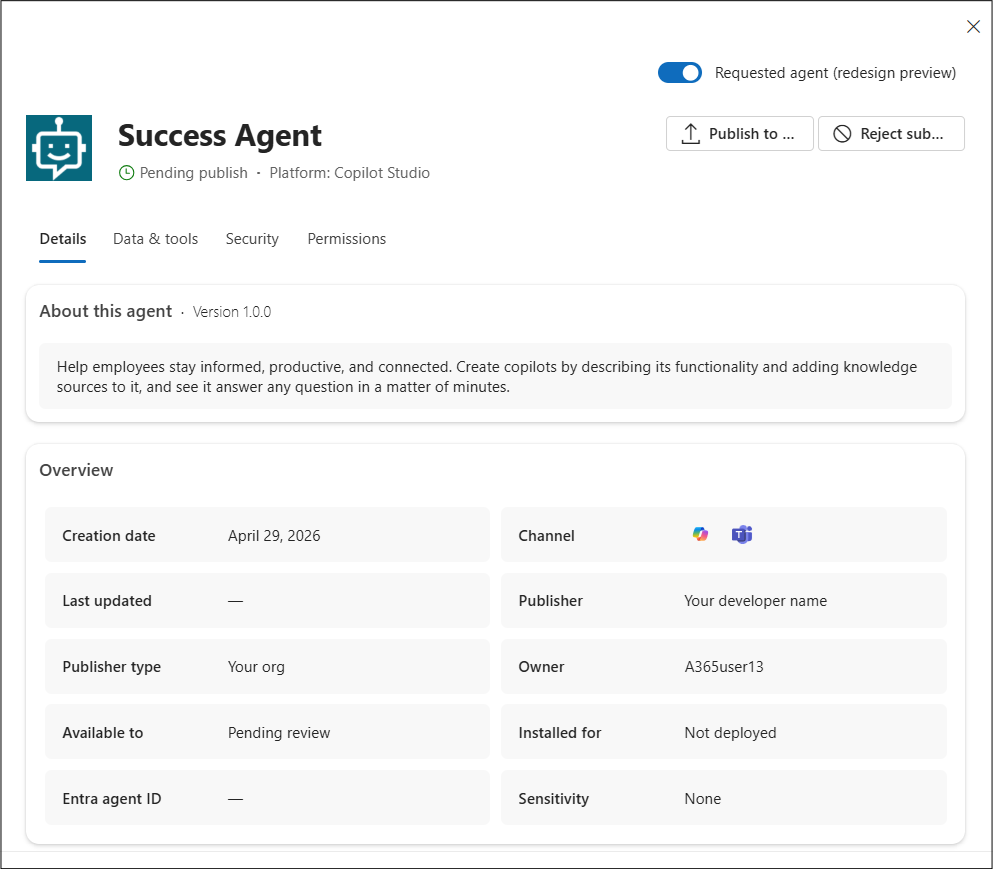Click the Entra agent ID label
This screenshot has width=993, height=869.
(x=112, y=799)
